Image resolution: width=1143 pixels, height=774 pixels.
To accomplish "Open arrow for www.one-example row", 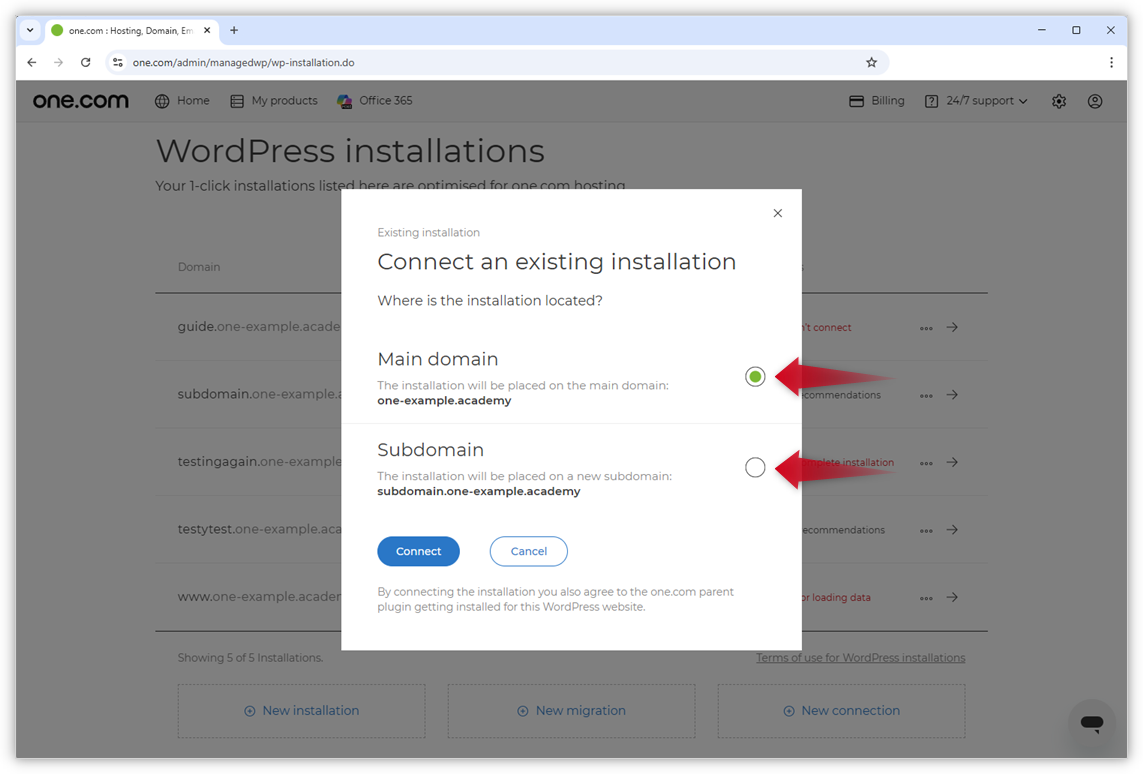I will [x=952, y=598].
